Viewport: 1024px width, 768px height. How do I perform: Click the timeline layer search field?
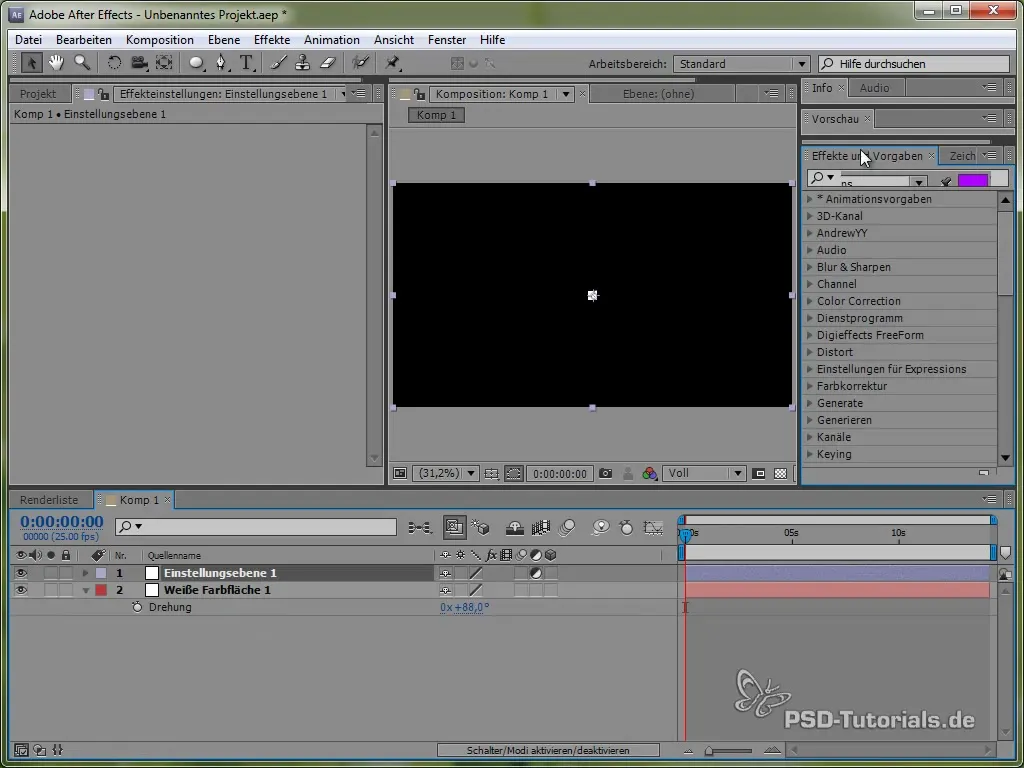pyautogui.click(x=256, y=526)
